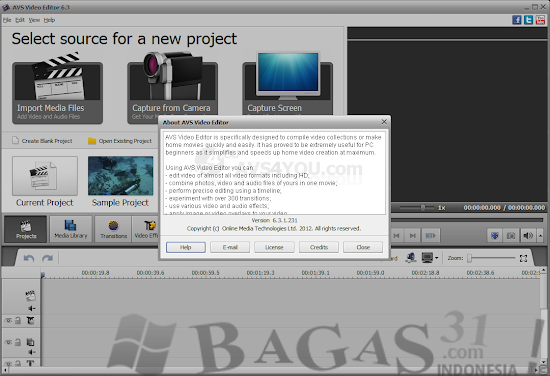Open the Facebook icon in top bar
550x376 pixels.
click(x=516, y=20)
